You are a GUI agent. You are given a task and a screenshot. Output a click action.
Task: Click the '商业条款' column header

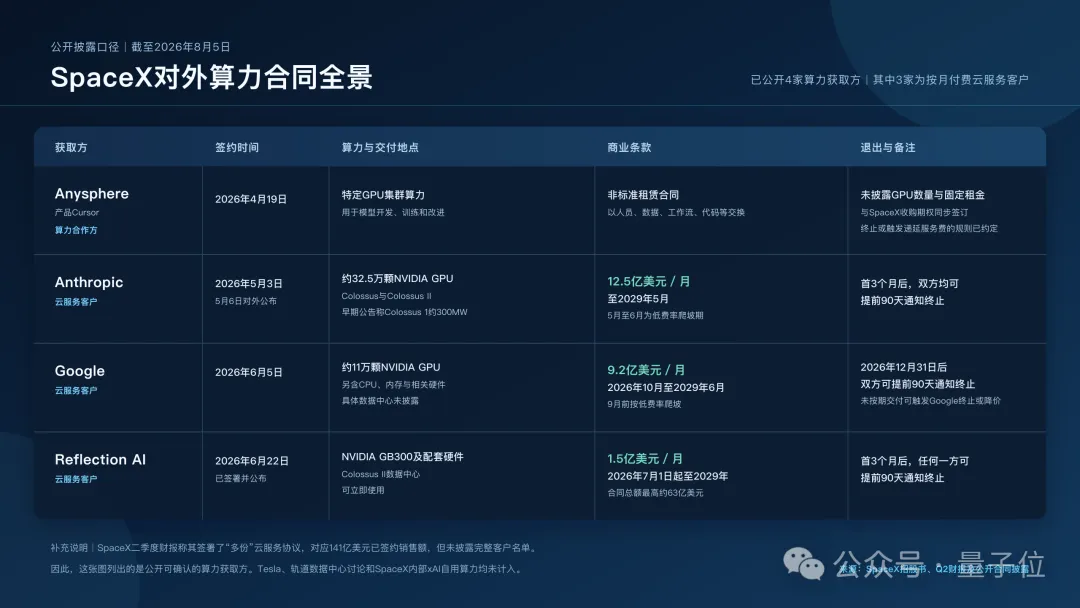(629, 147)
